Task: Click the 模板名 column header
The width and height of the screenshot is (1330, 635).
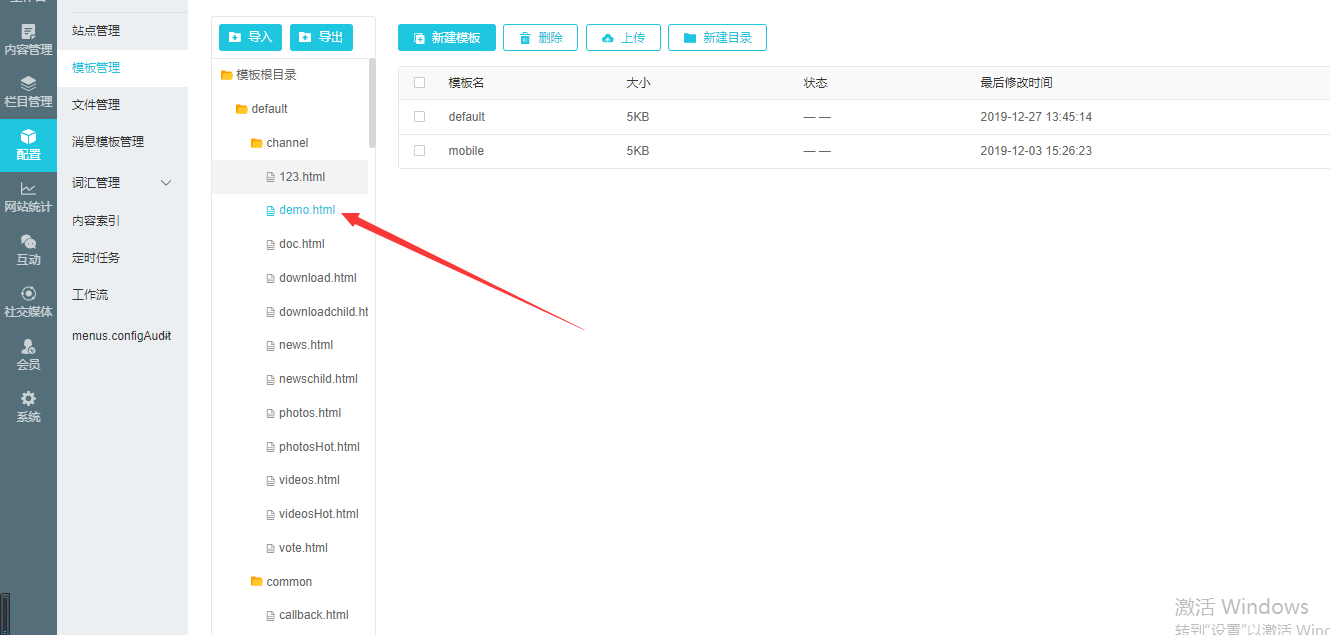Action: (466, 83)
